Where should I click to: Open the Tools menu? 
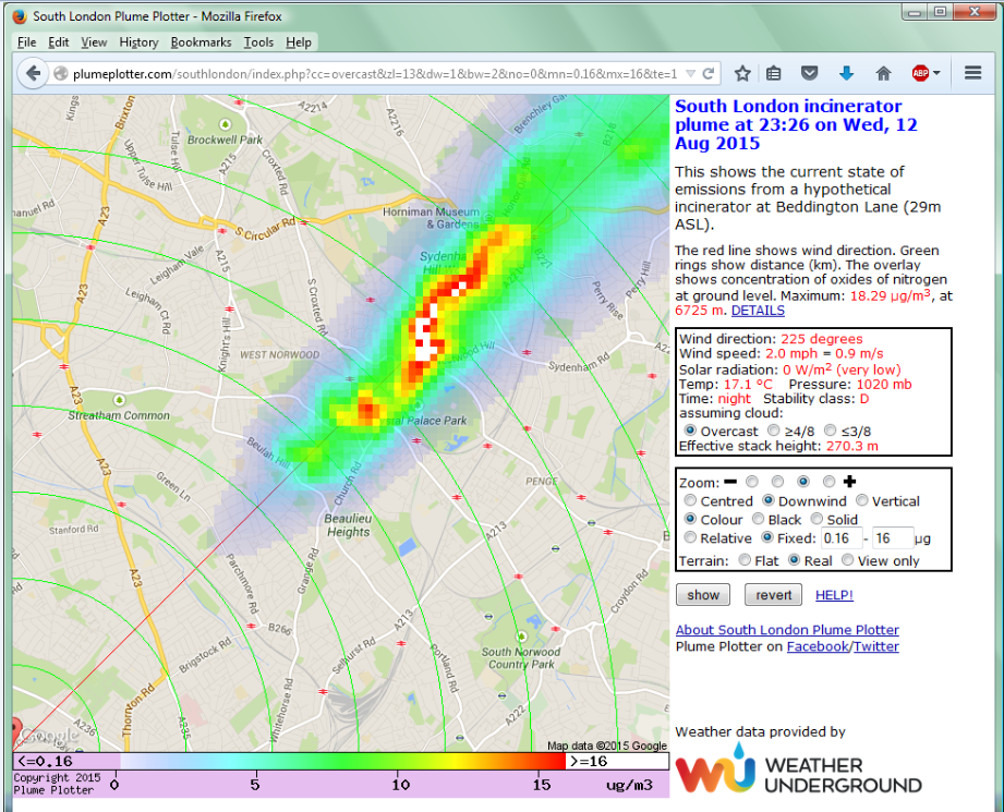point(259,42)
